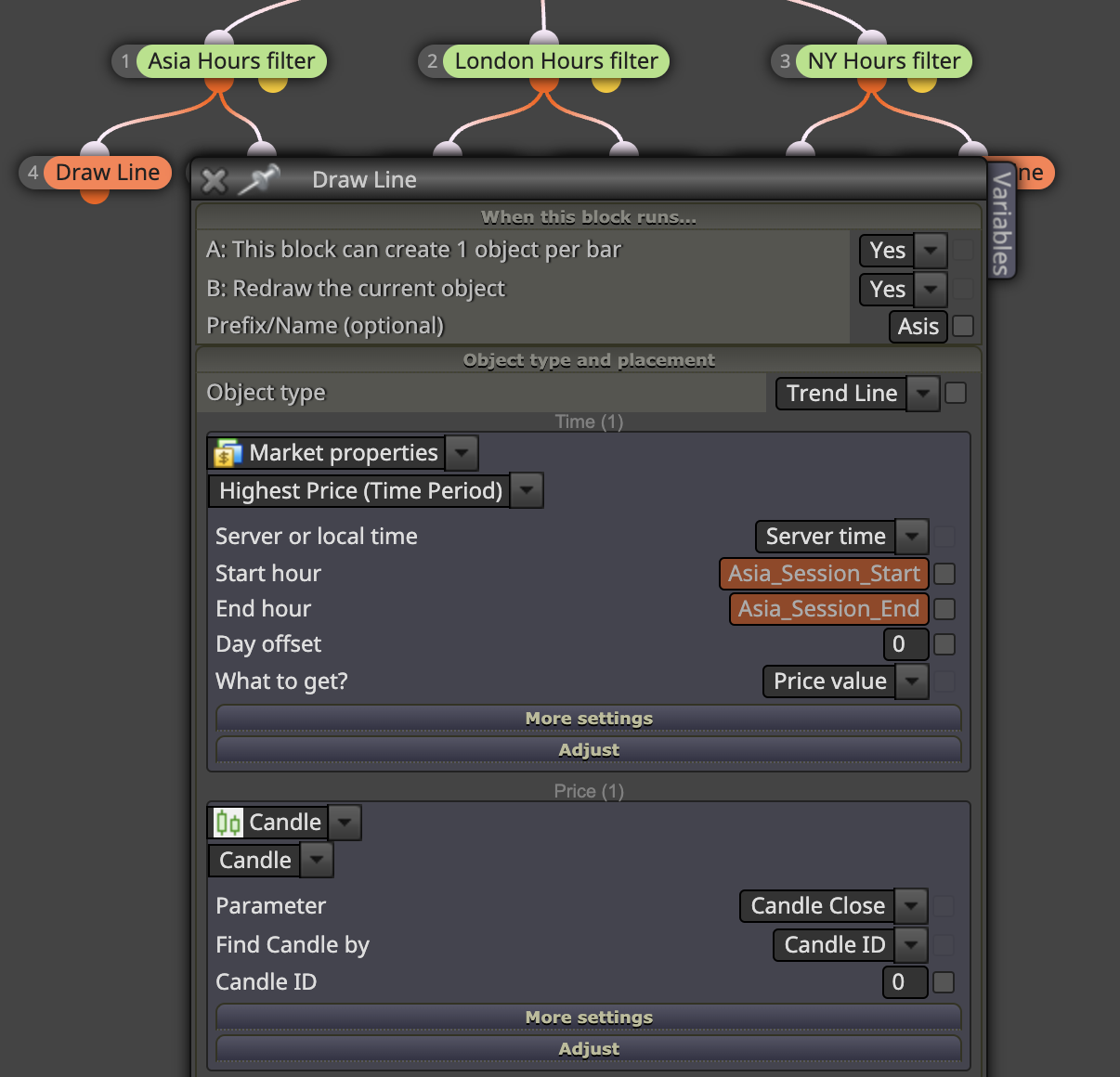Select the London Hours filter block
The image size is (1120, 1077).
point(556,61)
